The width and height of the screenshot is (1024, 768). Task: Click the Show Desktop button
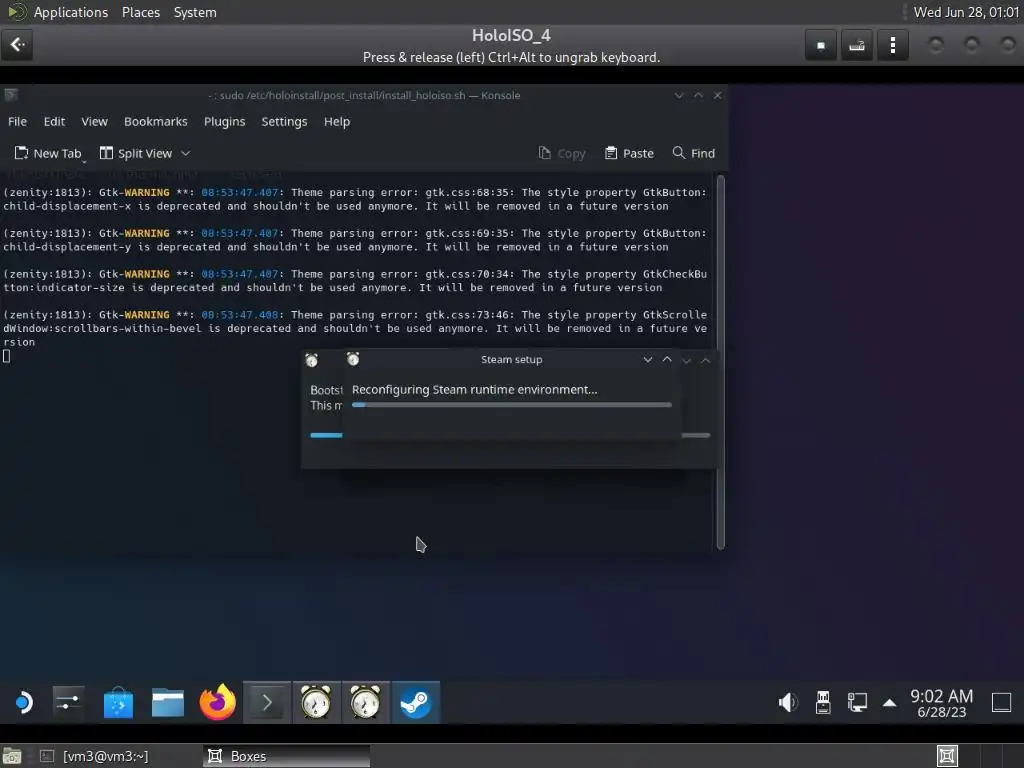coord(1001,703)
